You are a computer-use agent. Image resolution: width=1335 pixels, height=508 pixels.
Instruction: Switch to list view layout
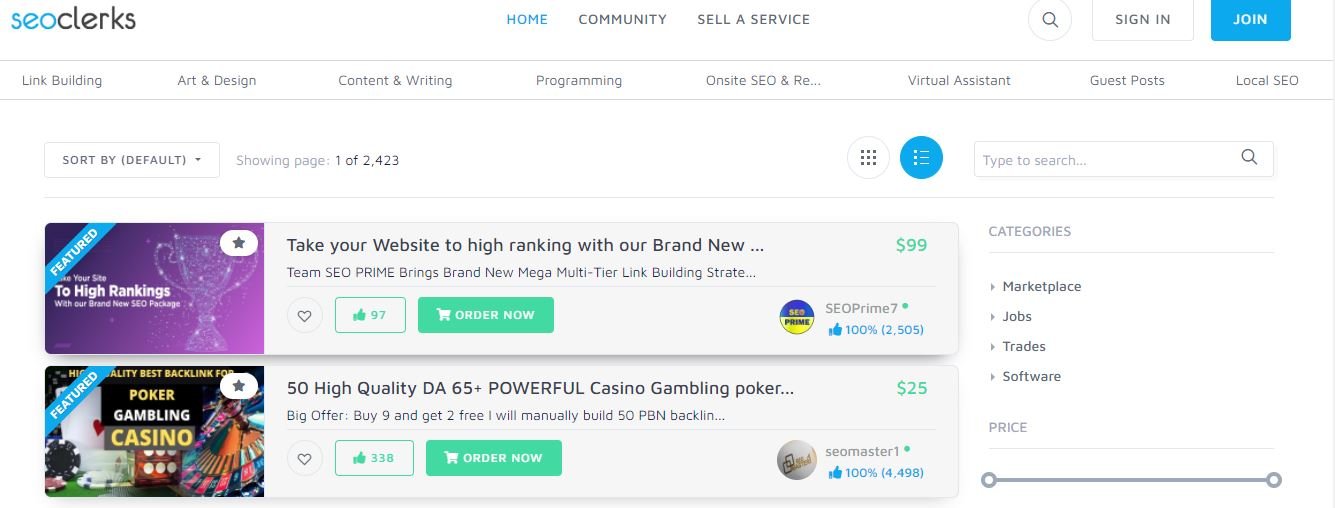click(921, 158)
